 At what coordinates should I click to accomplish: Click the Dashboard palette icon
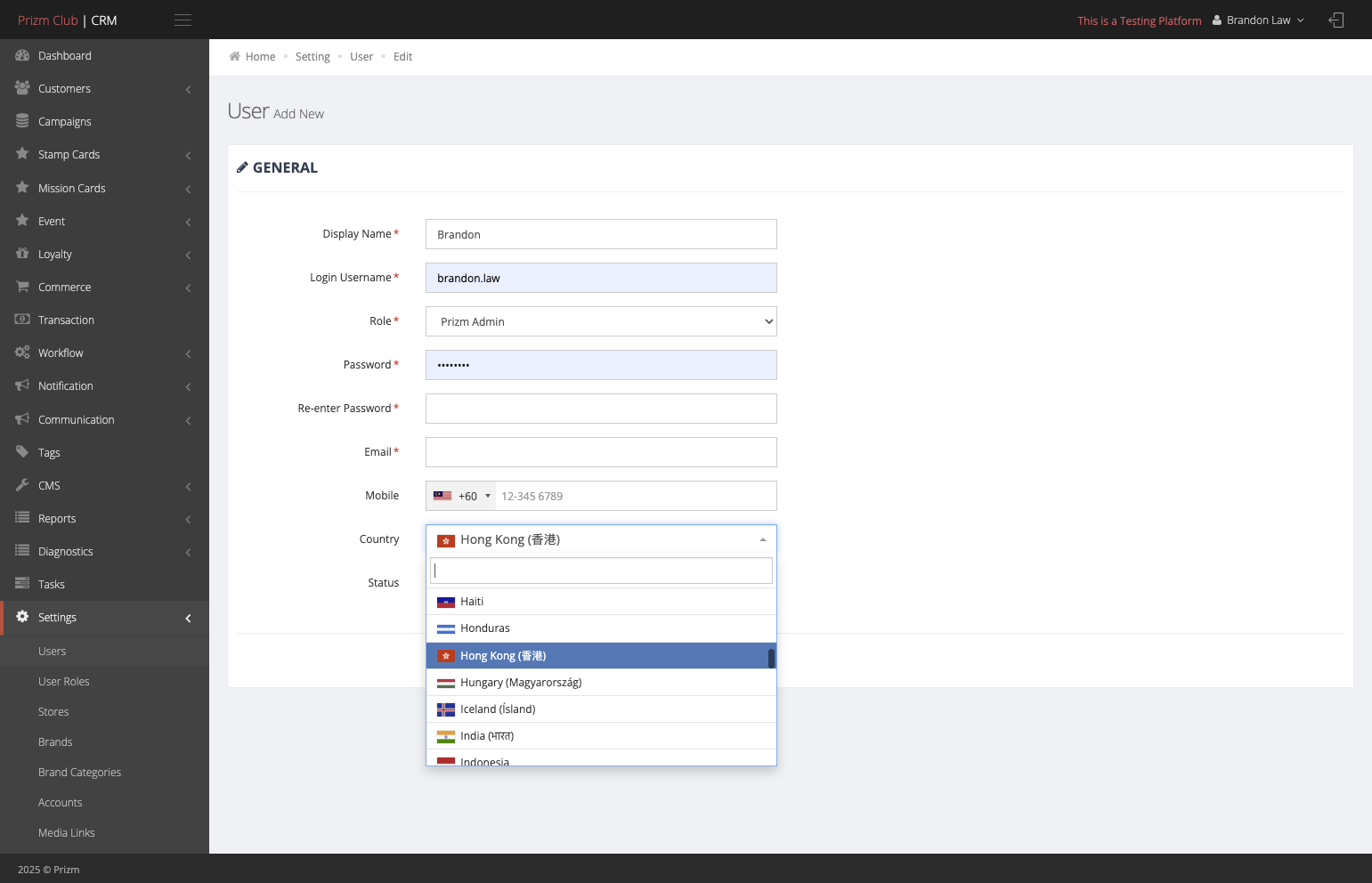pos(22,55)
